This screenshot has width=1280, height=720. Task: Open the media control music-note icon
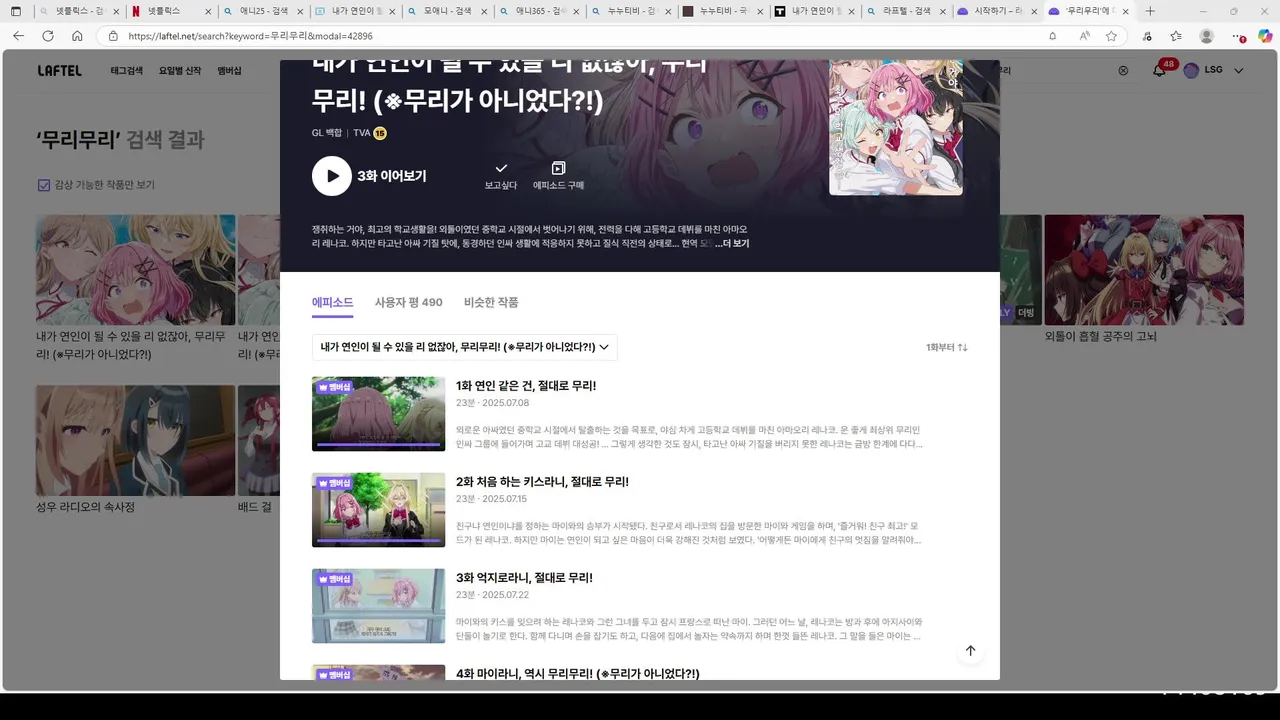coord(1147,35)
